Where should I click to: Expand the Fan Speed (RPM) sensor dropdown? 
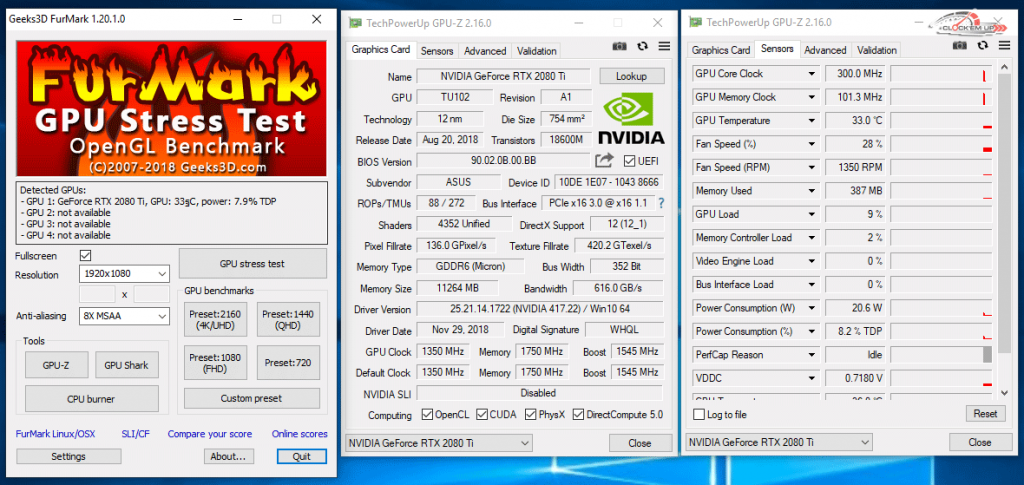[x=812, y=168]
